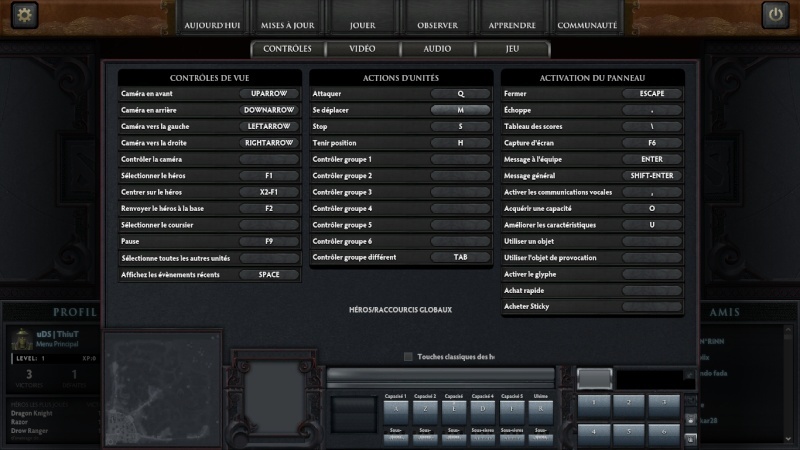Select Drow Ranger in most played heroes
The height and width of the screenshot is (450, 800).
coord(30,431)
